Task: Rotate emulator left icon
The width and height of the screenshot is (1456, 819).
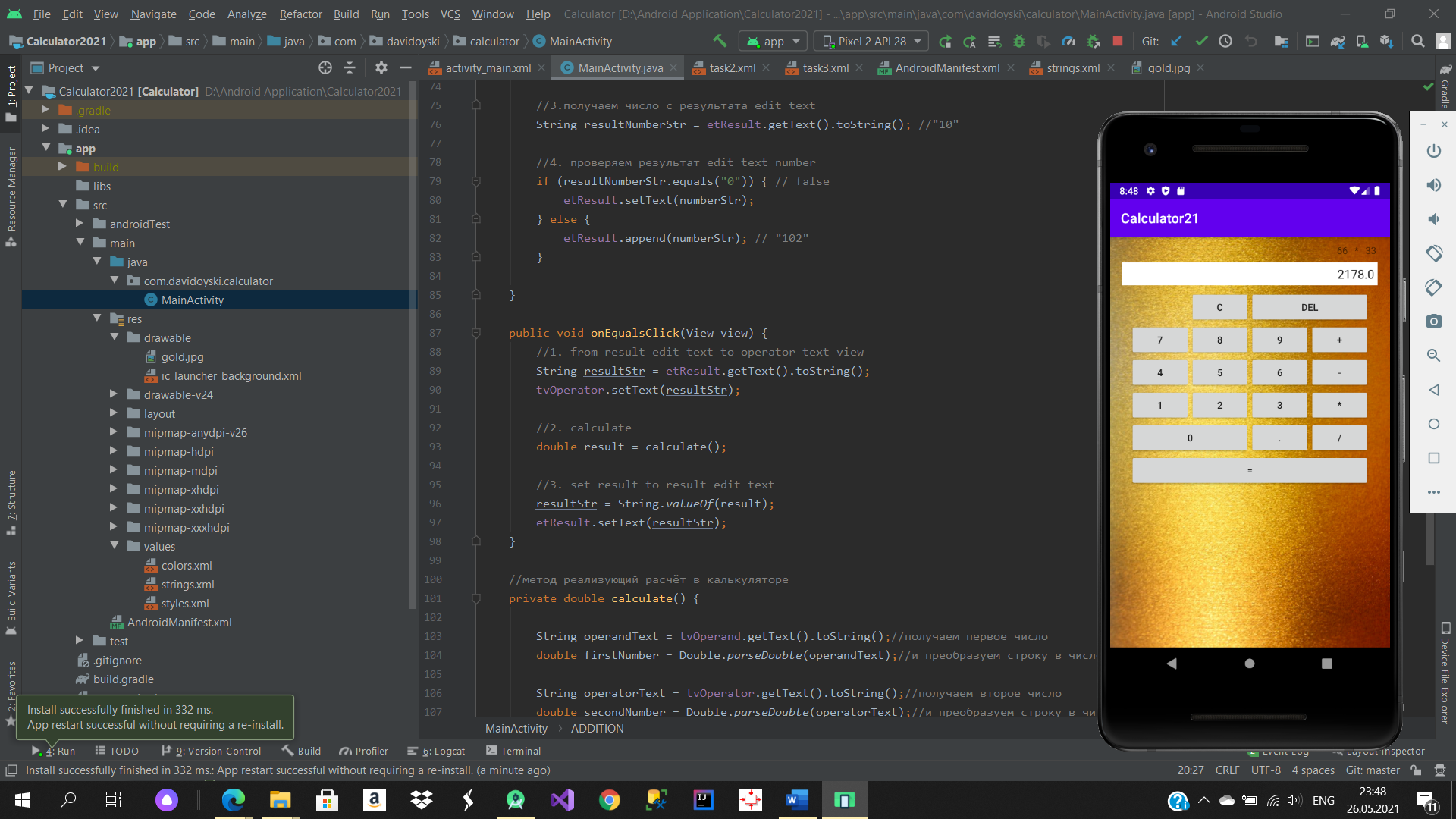Action: click(x=1433, y=253)
